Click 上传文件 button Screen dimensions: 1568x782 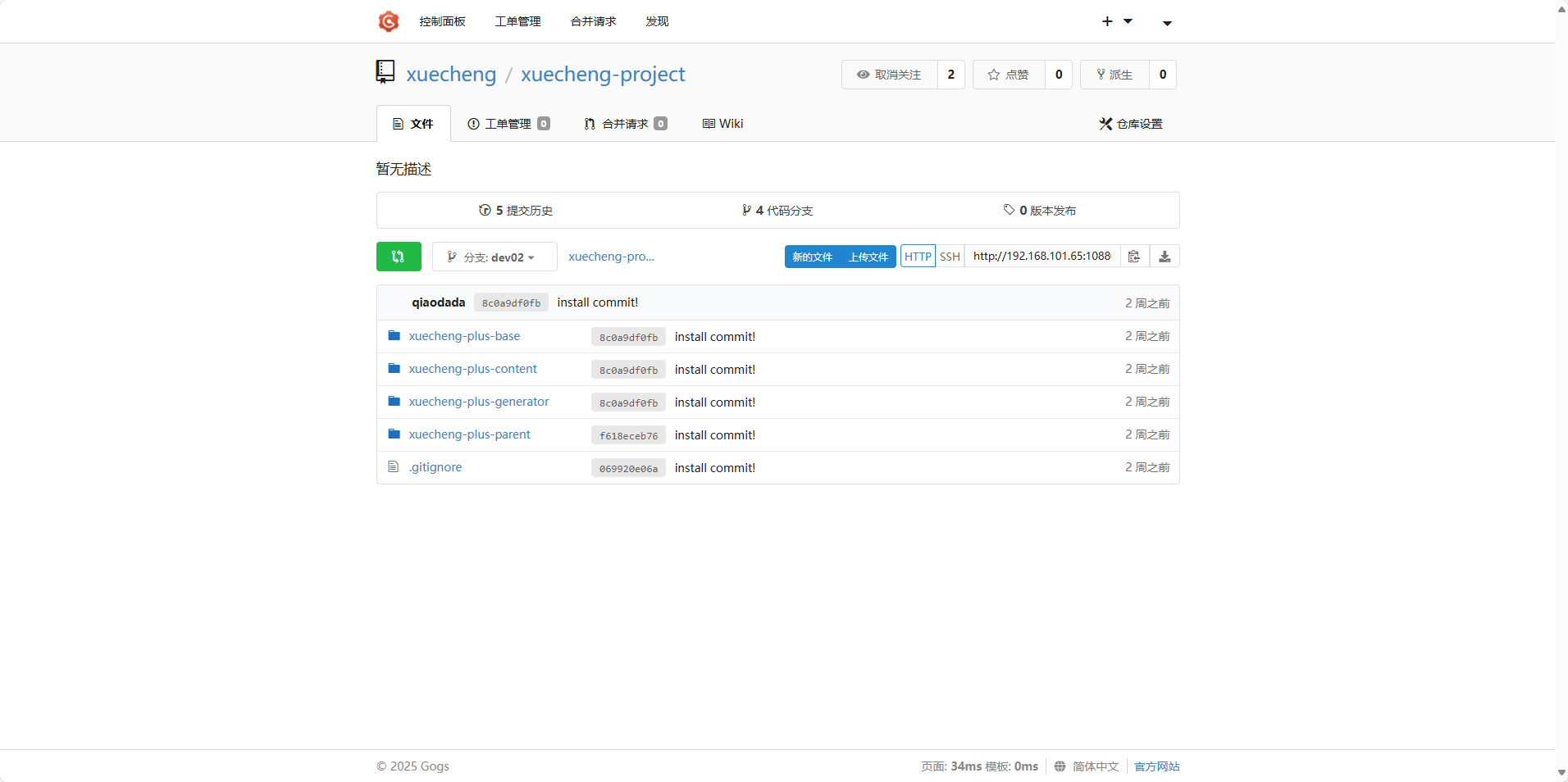pos(868,257)
